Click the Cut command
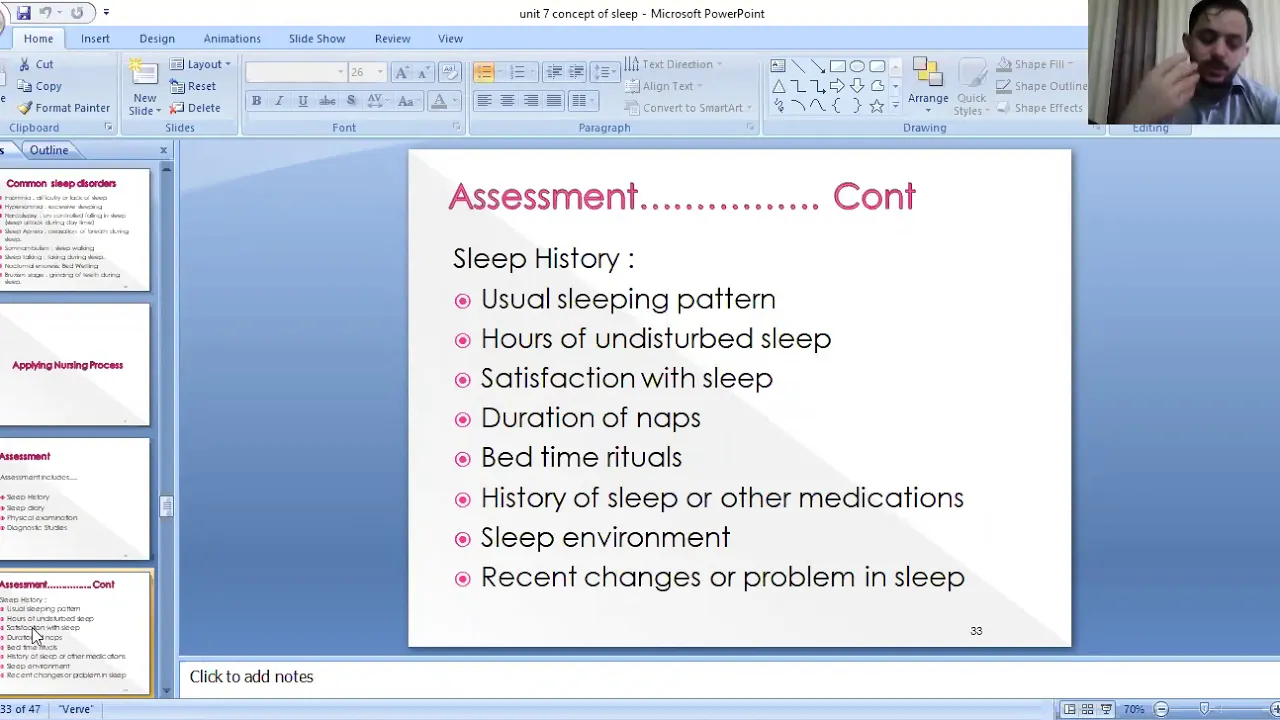 click(x=35, y=64)
